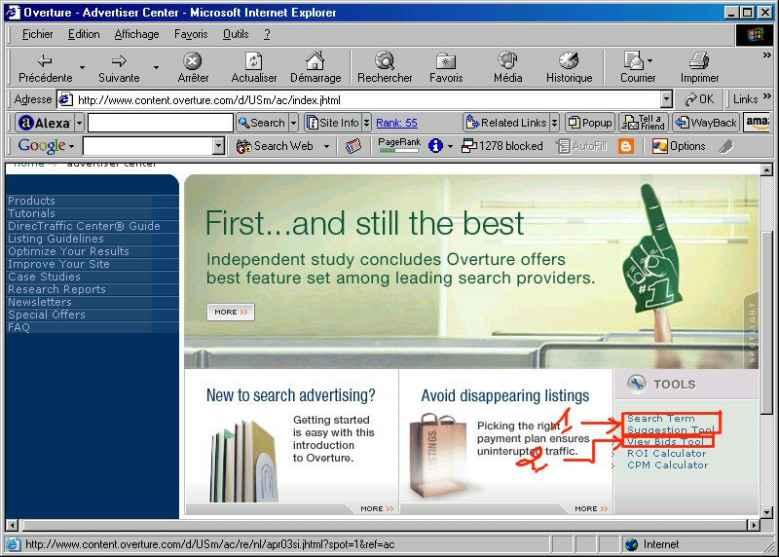779x557 pixels.
Task: Open the Alexa Related Links dropdown
Action: coord(510,123)
